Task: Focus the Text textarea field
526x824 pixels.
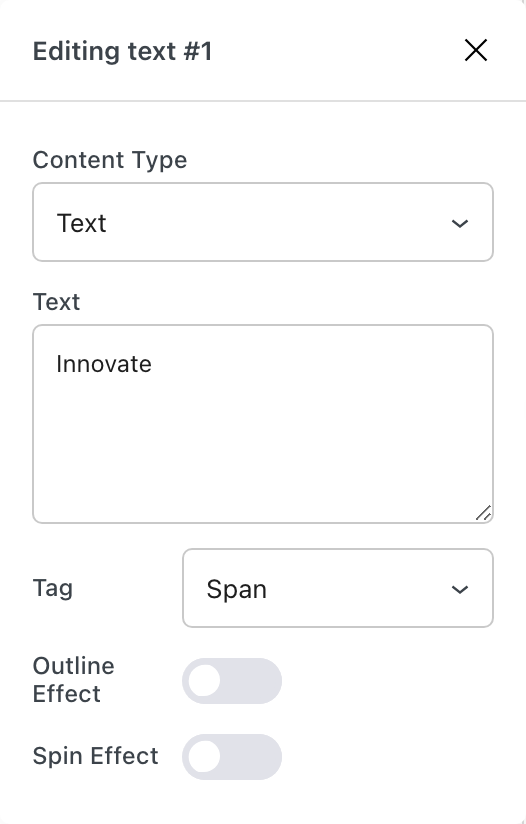Action: [263, 424]
